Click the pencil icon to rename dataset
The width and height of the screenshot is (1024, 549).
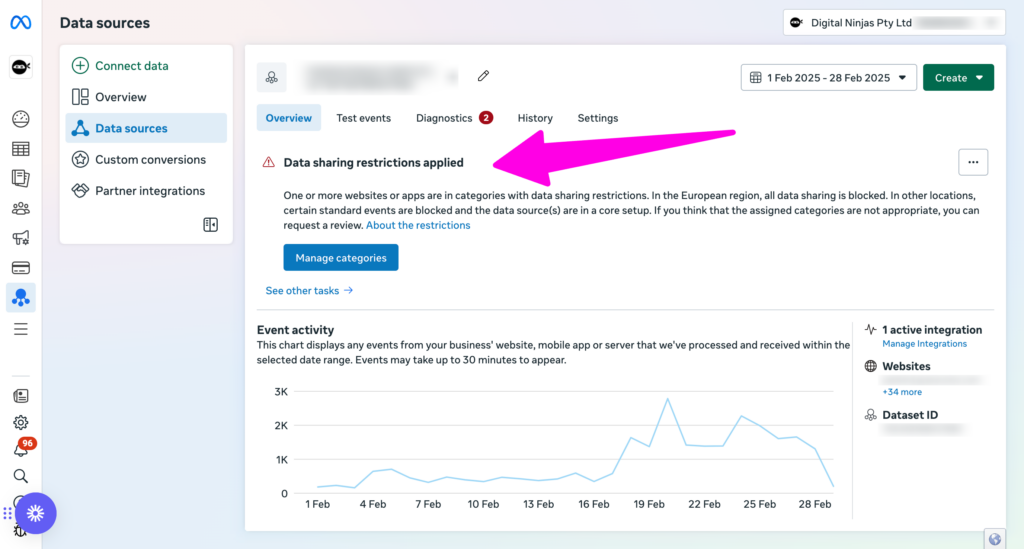point(483,76)
